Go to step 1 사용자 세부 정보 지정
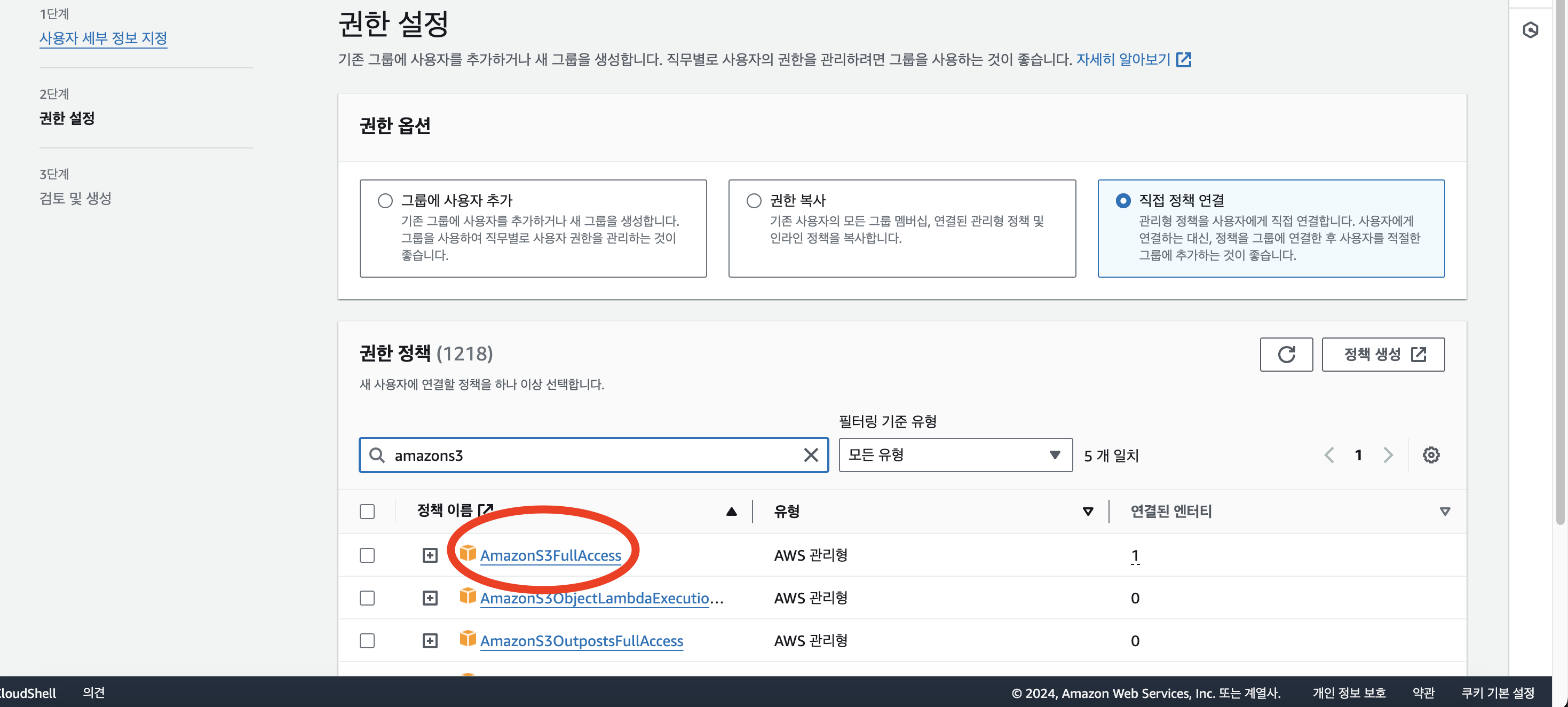The image size is (1568, 707). pos(103,38)
